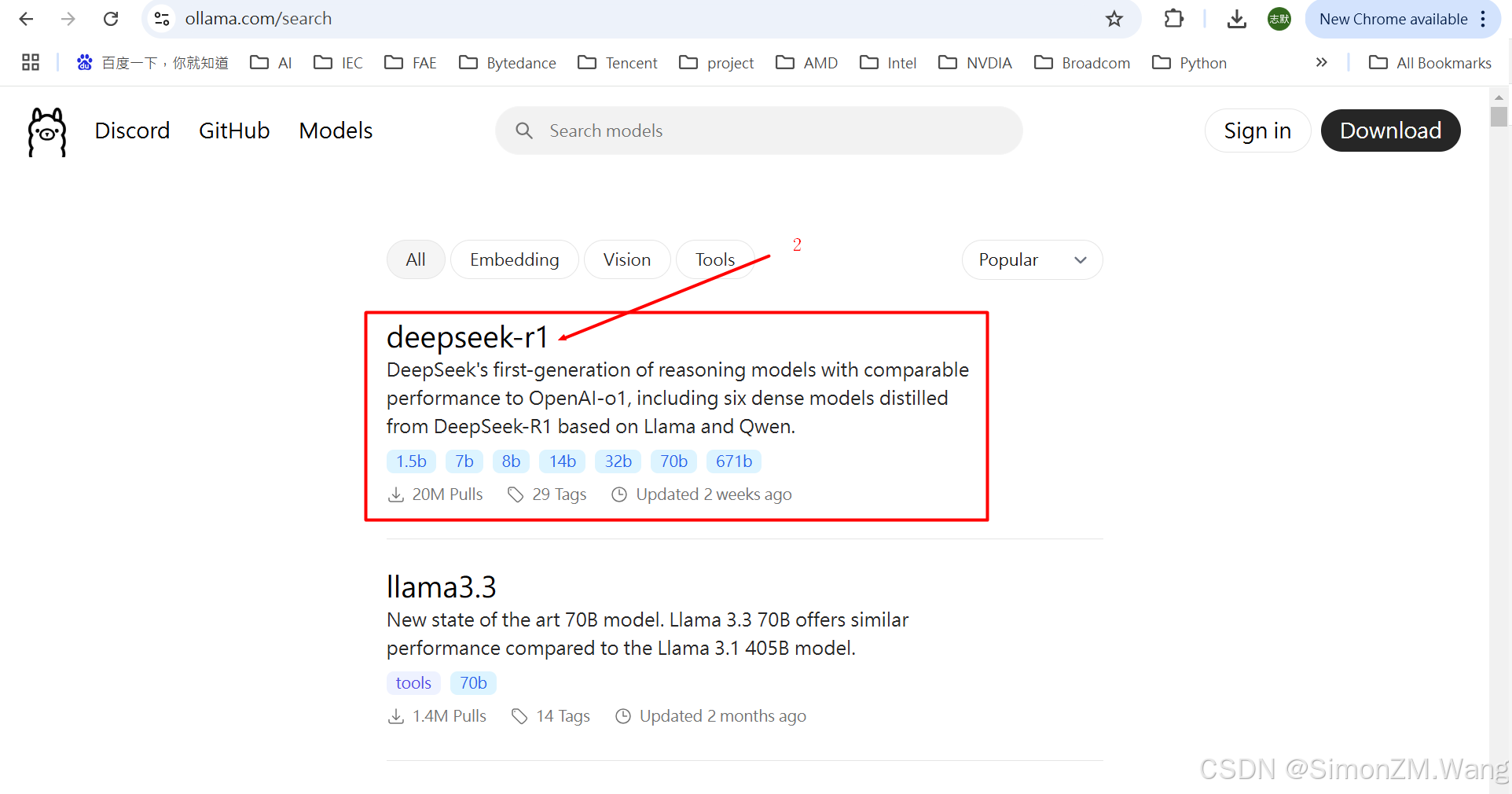Open the Discord link

pos(132,130)
